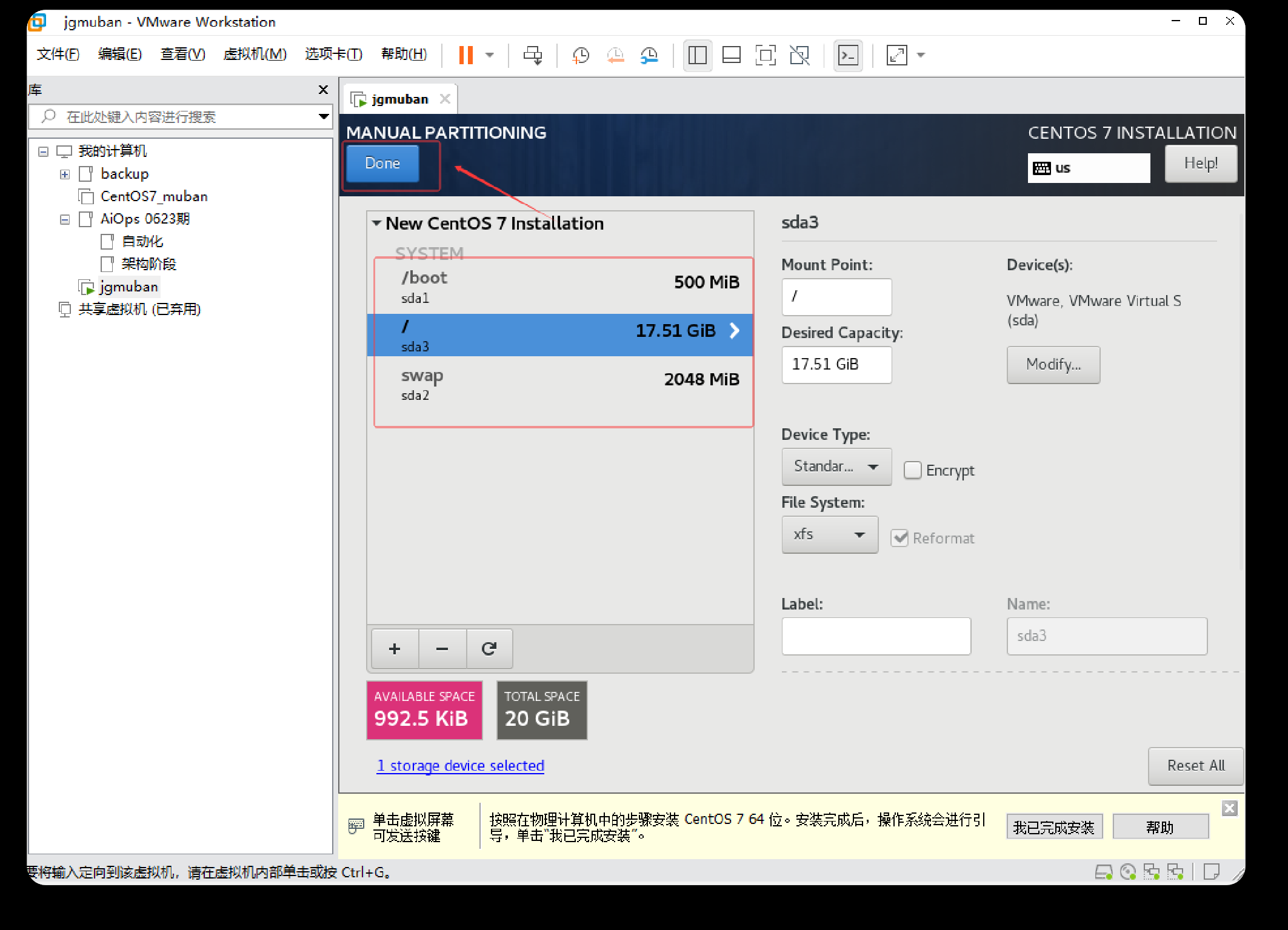The height and width of the screenshot is (930, 1288).
Task: Open the power options dropdown arrow
Action: coord(490,55)
